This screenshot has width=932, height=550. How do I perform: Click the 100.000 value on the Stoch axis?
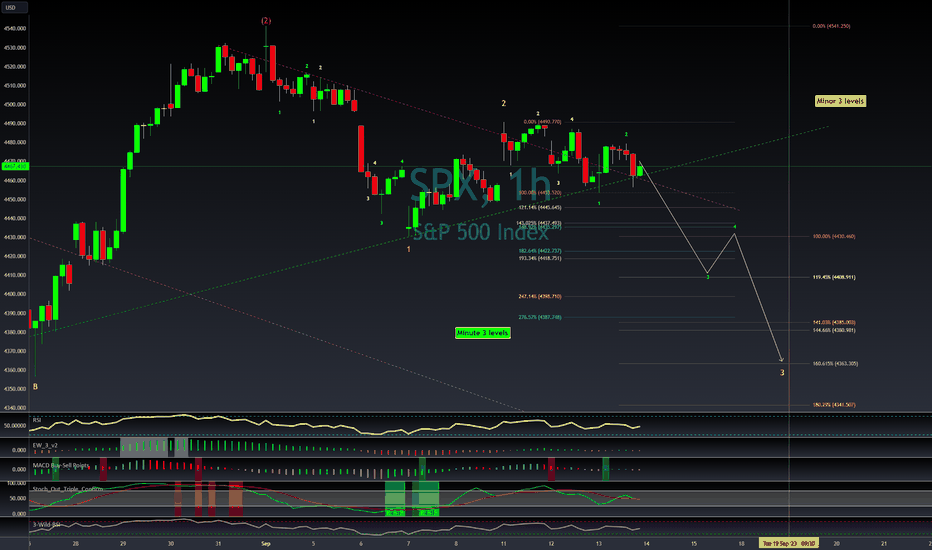pos(16,483)
